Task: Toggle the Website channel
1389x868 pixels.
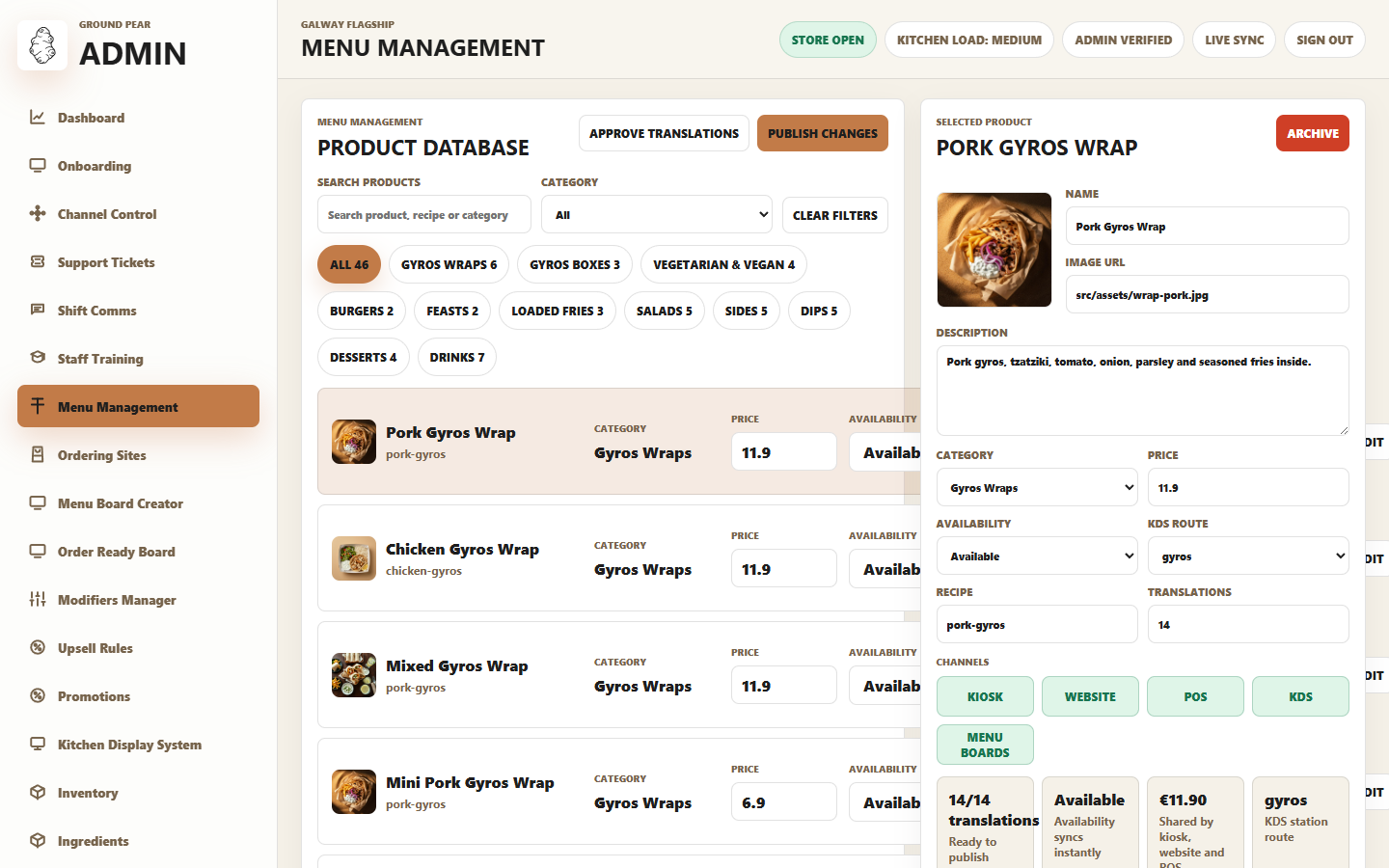Action: (1090, 696)
